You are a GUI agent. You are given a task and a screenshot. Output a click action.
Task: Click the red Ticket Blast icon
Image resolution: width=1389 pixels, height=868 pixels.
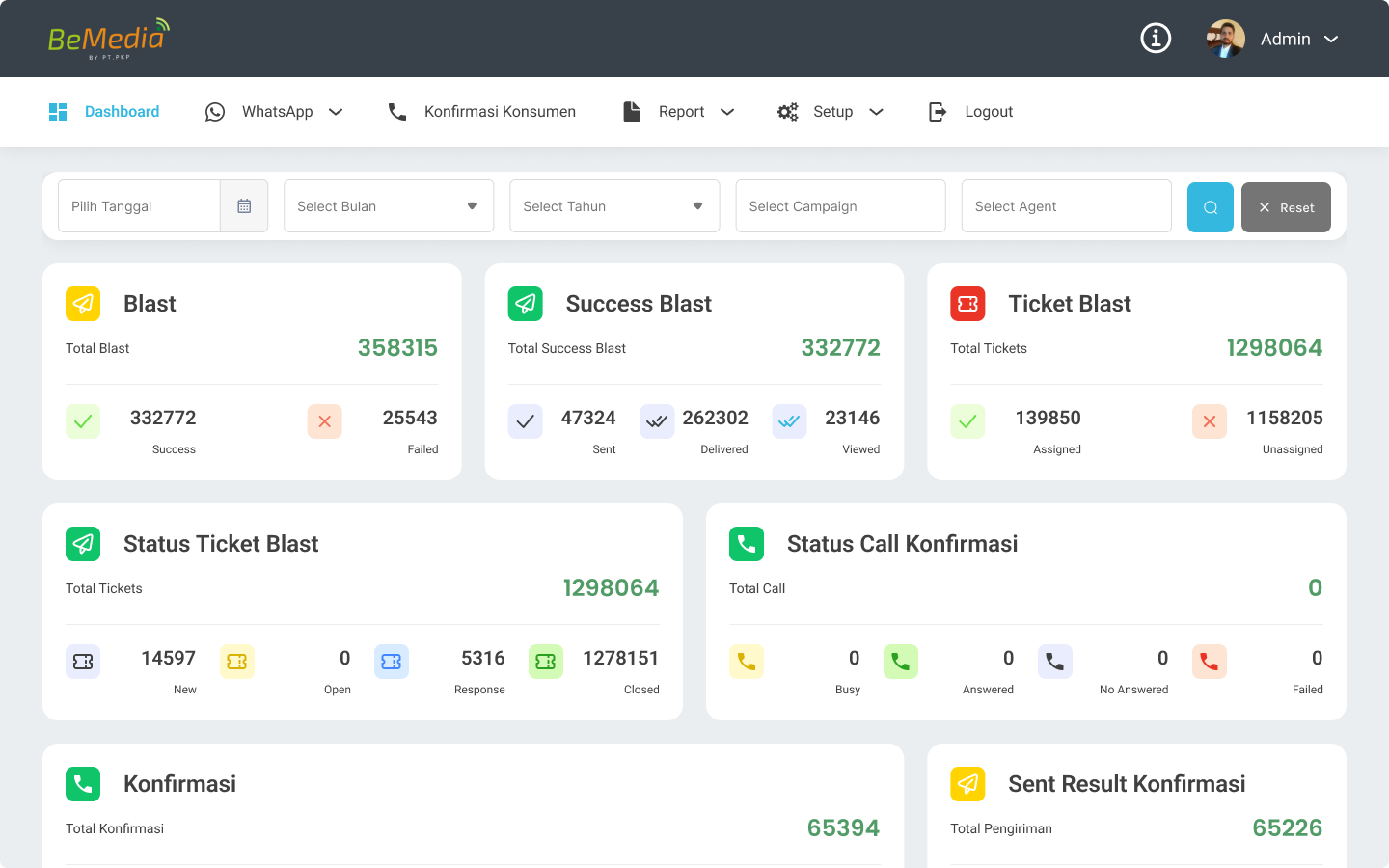point(967,304)
